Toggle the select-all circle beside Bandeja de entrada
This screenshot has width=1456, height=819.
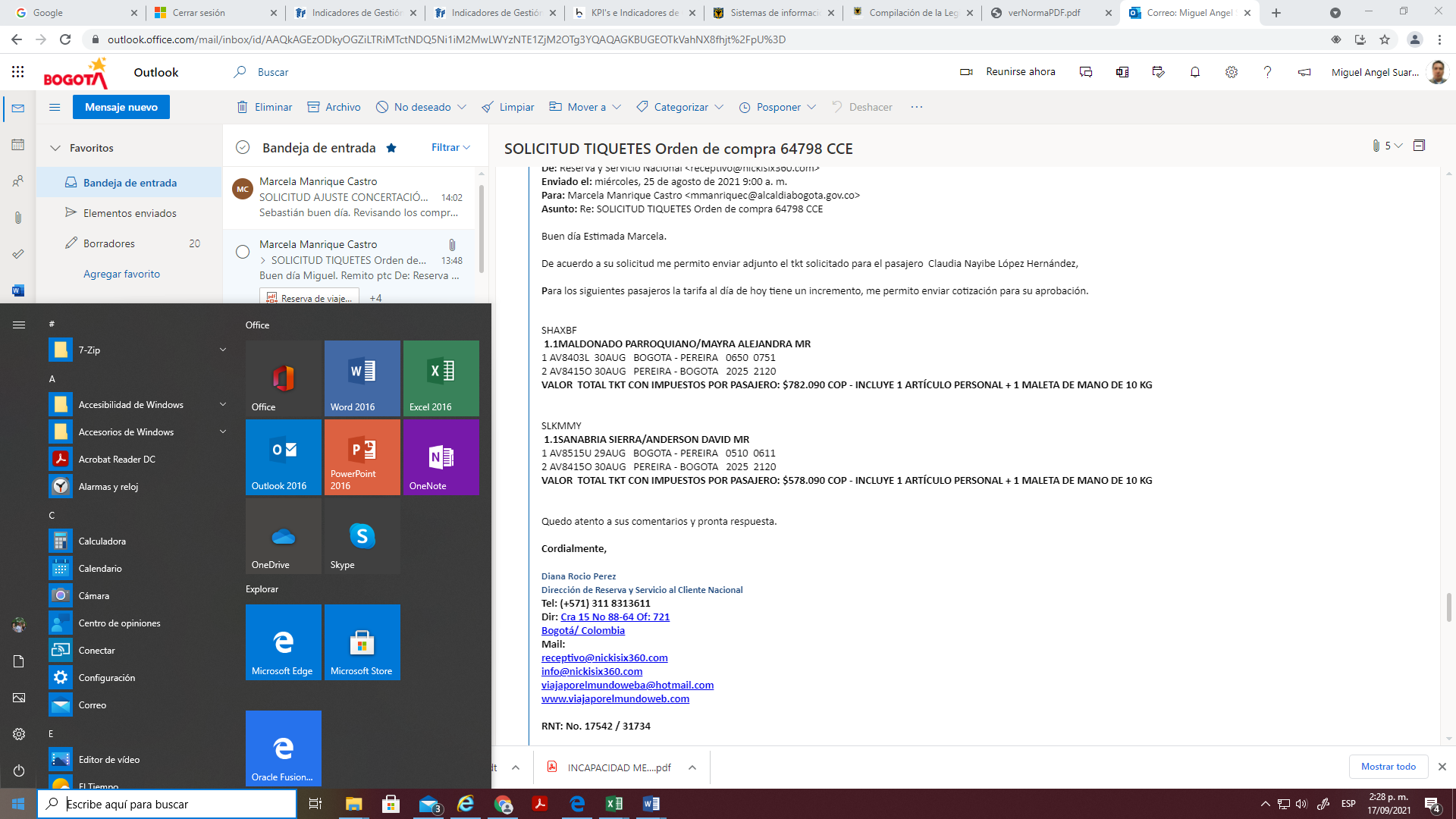point(243,148)
